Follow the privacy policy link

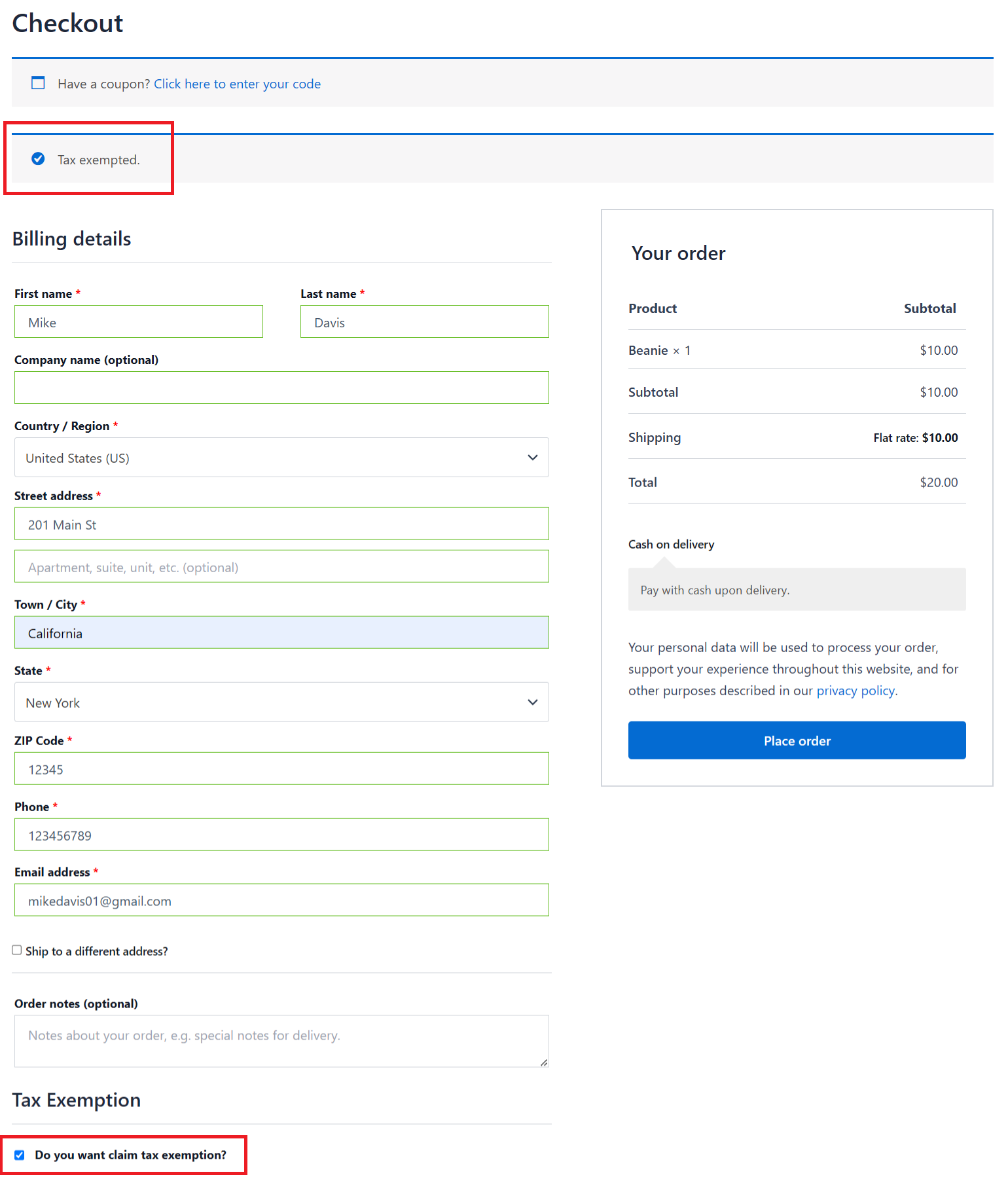pos(855,691)
